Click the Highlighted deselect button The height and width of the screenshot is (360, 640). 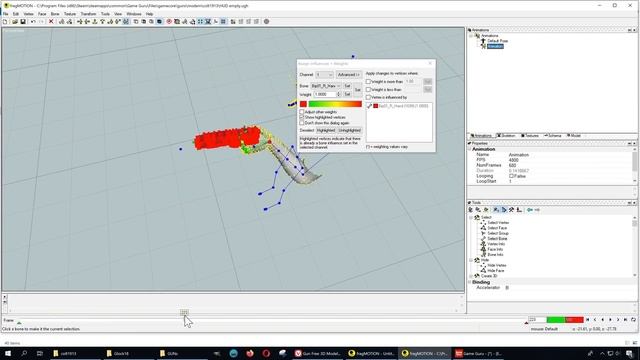(x=326, y=131)
